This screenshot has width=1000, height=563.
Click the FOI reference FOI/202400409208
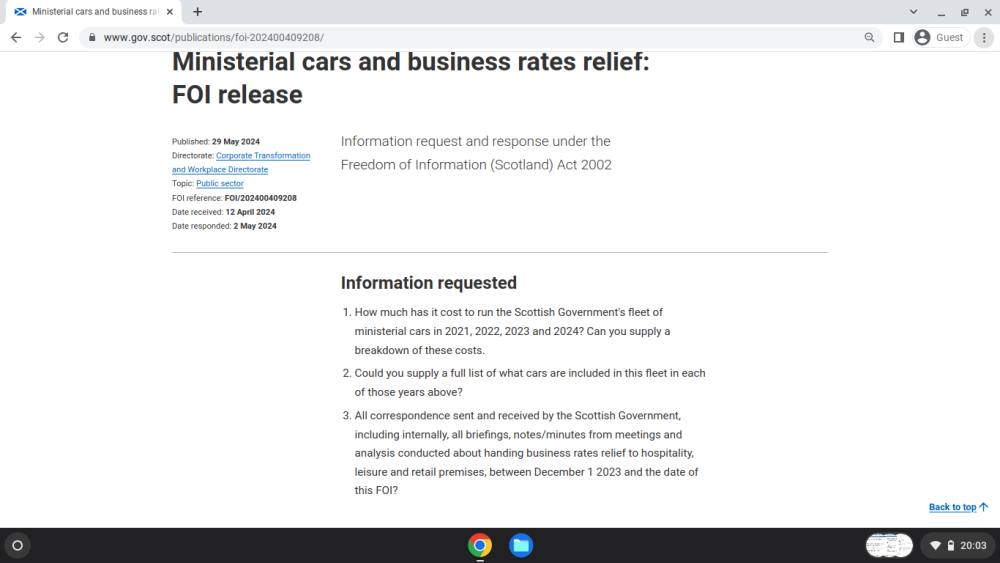tap(260, 198)
